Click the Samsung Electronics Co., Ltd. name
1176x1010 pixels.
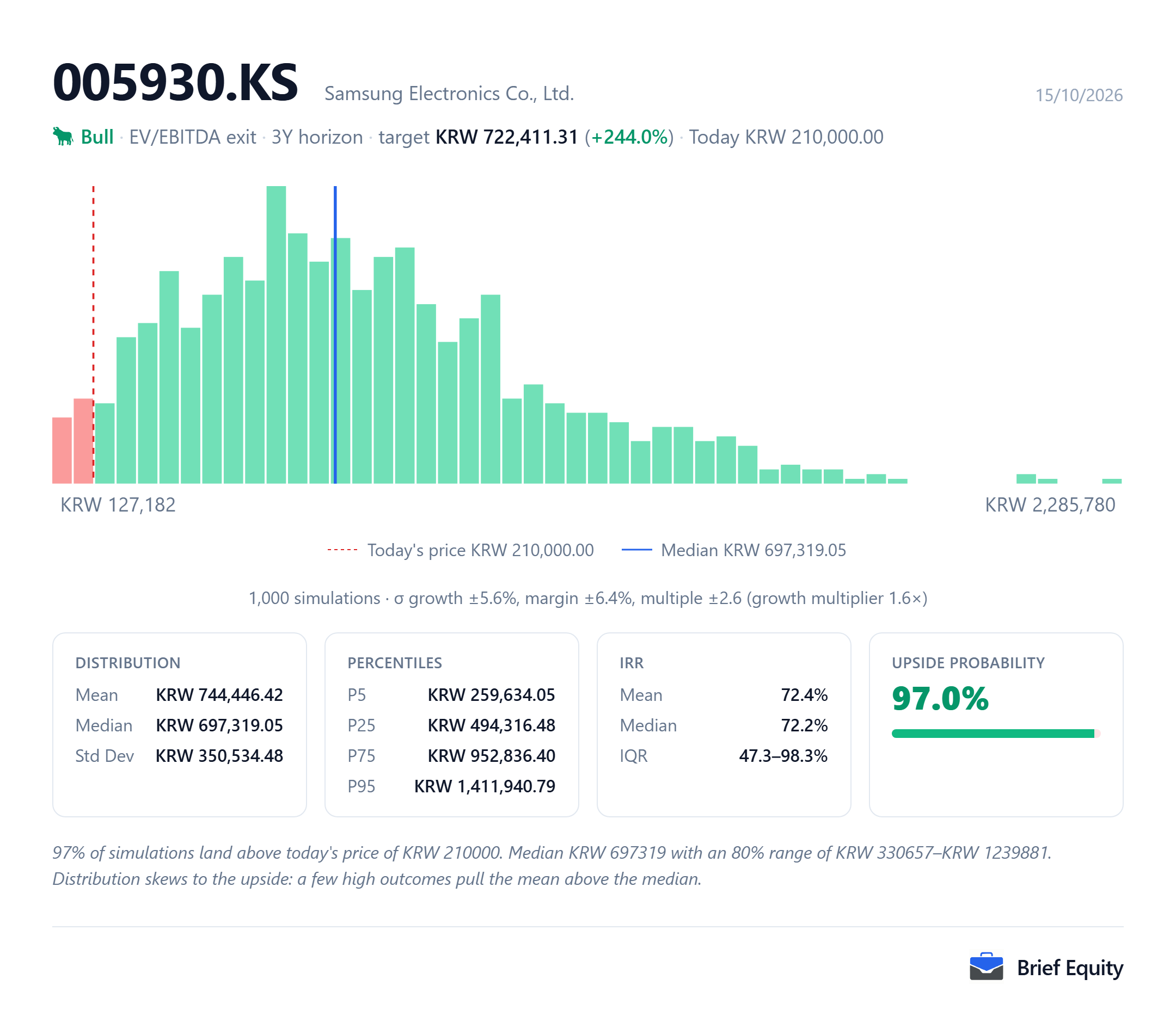449,94
